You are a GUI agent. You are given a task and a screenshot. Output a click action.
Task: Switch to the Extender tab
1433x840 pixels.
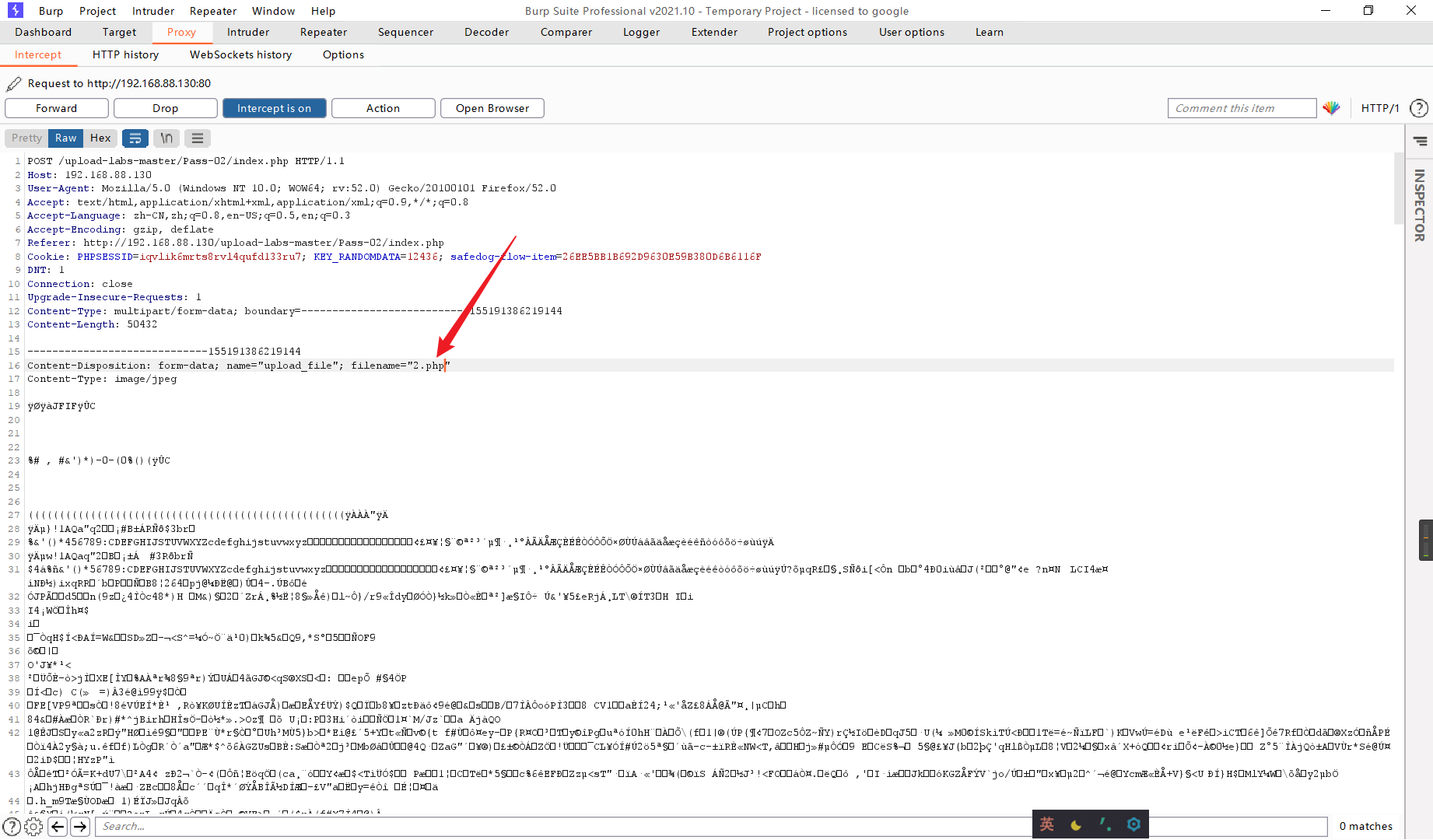tap(714, 32)
